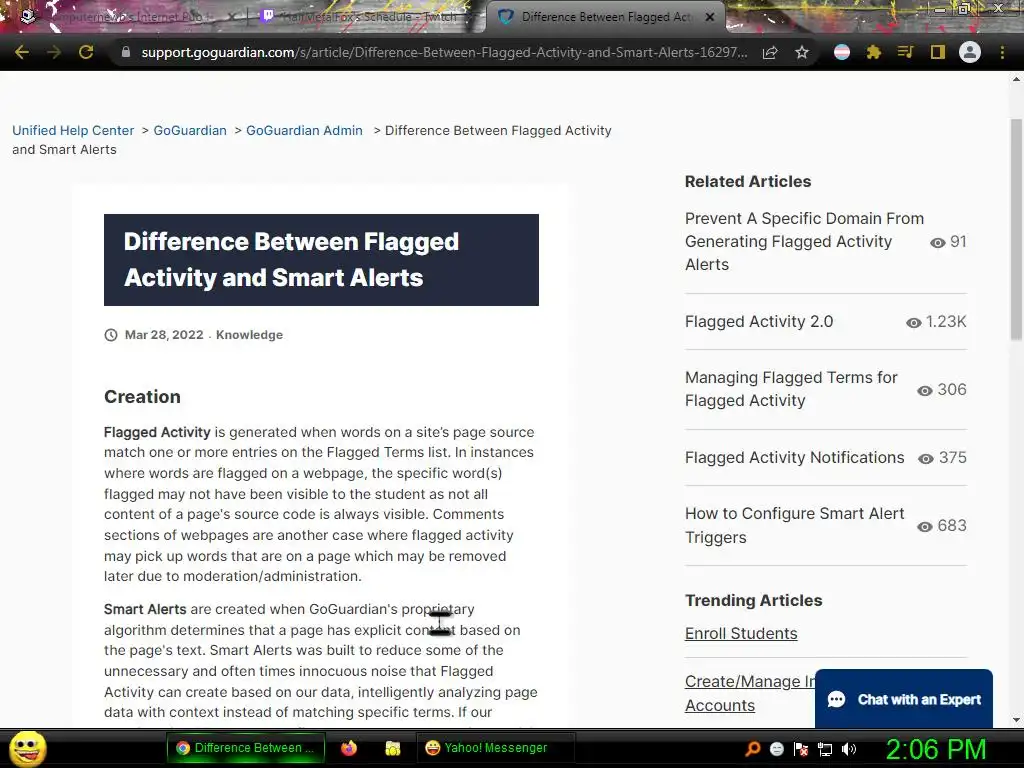The height and width of the screenshot is (768, 1024).
Task: Click the page scroll-down arrow
Action: [x=1016, y=720]
